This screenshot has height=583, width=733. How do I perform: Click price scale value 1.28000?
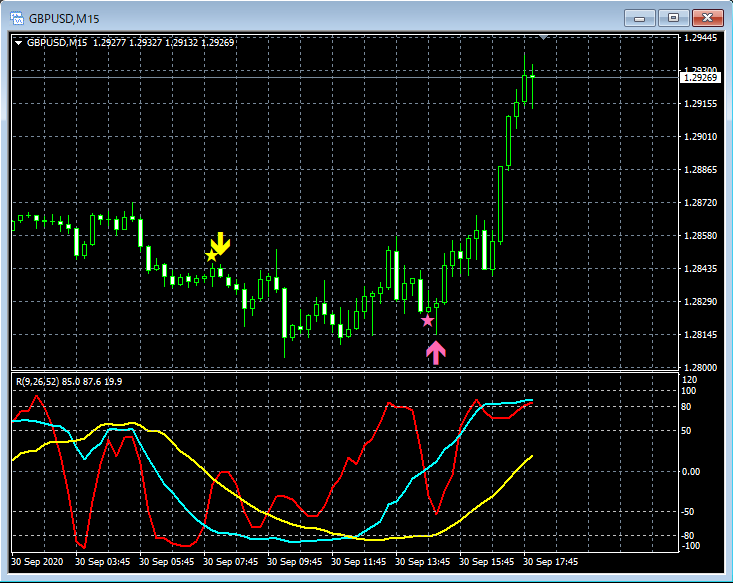click(700, 367)
